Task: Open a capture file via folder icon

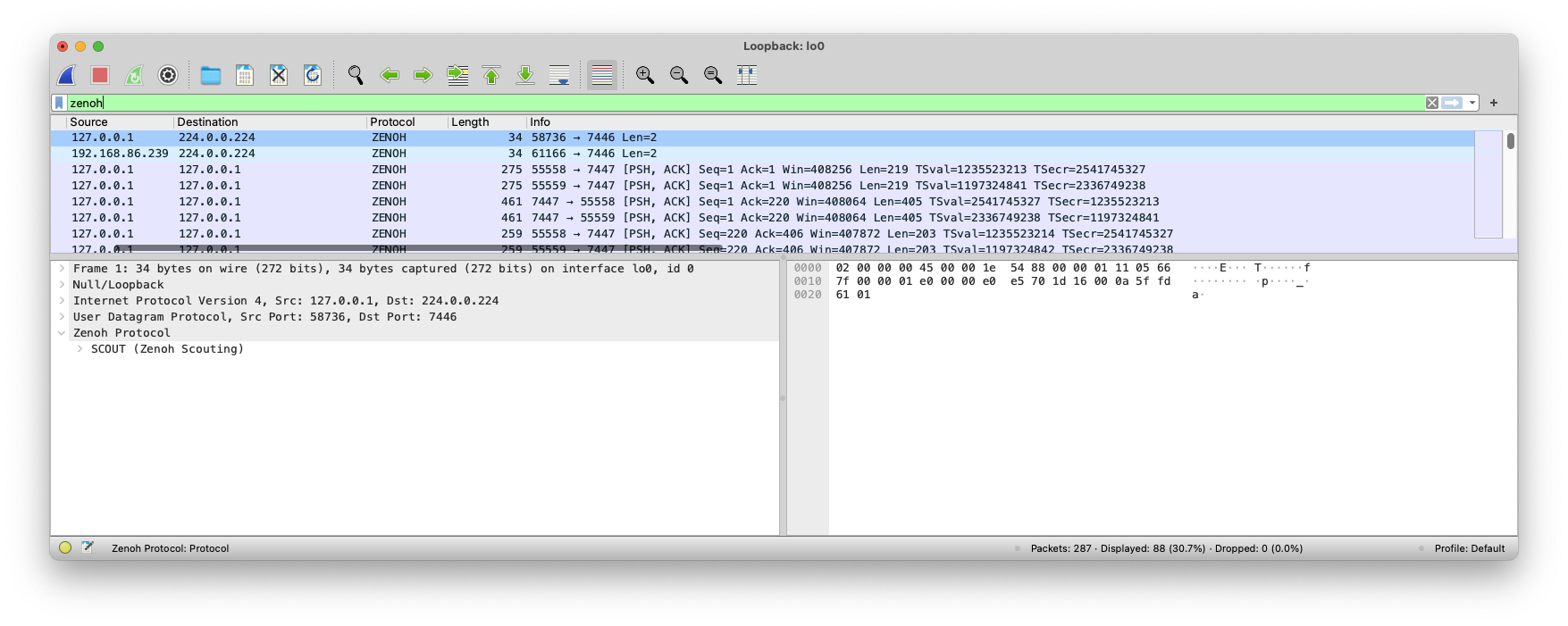Action: (211, 76)
